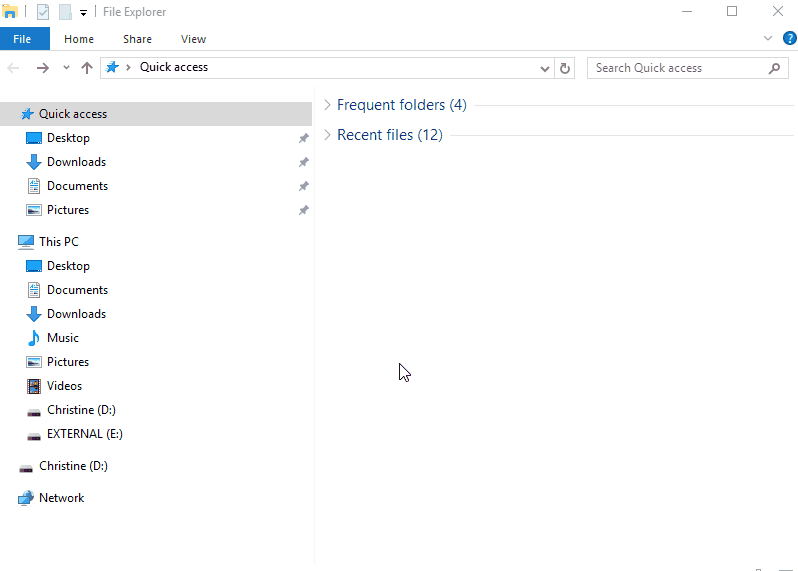Open the Recent locations dropdown arrow

(x=66, y=68)
